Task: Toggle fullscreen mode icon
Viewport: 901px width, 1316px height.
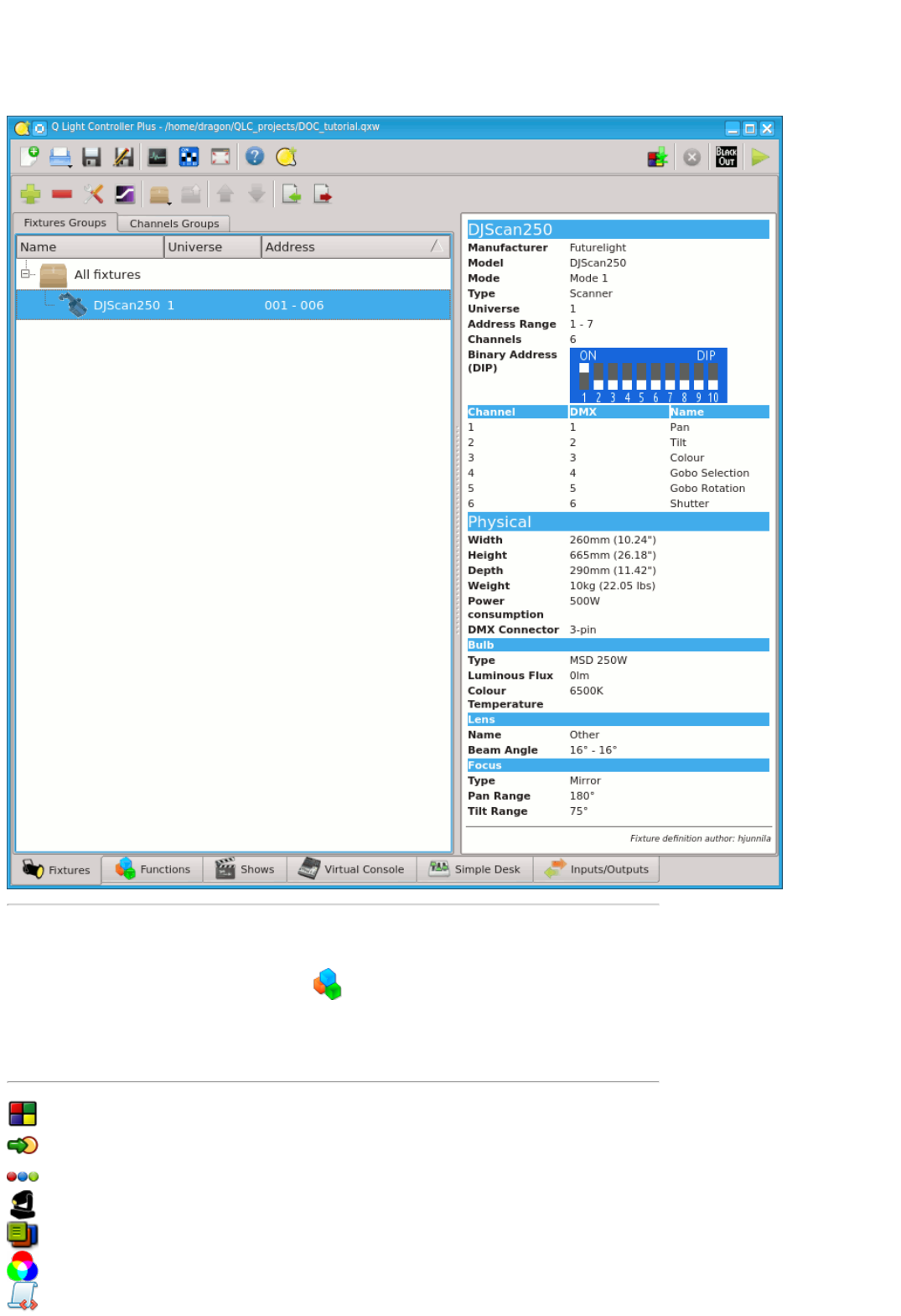Action: click(220, 157)
